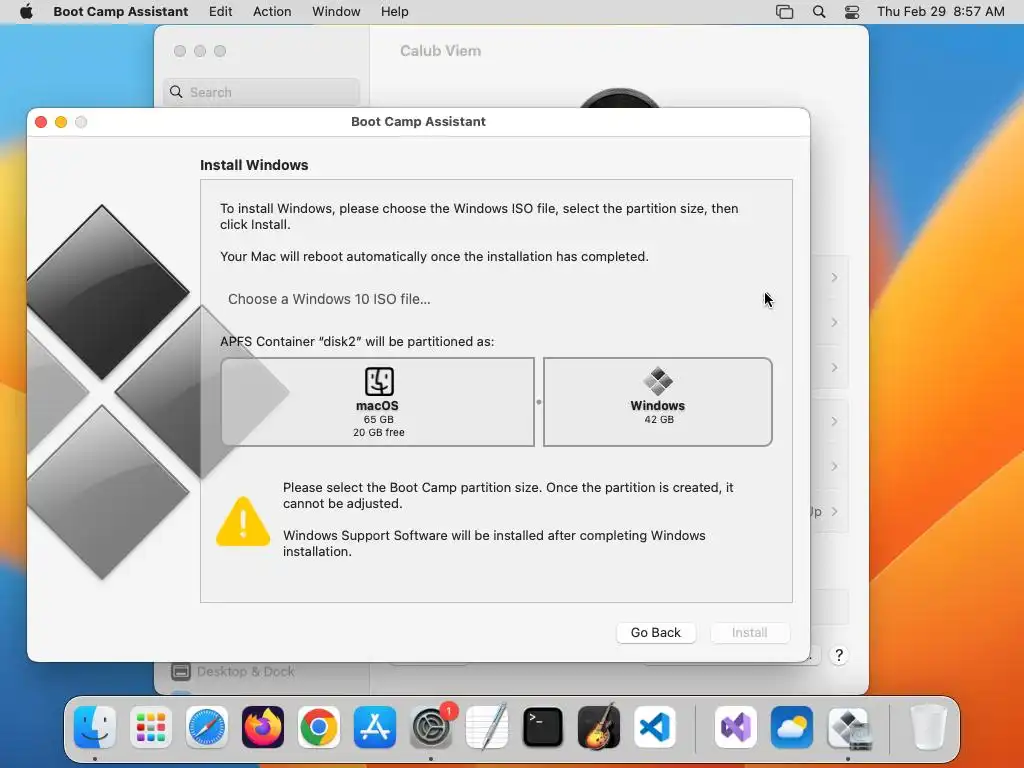Minimize the Boot Camp Assistant window
Image resolution: width=1024 pixels, height=768 pixels.
(61, 122)
